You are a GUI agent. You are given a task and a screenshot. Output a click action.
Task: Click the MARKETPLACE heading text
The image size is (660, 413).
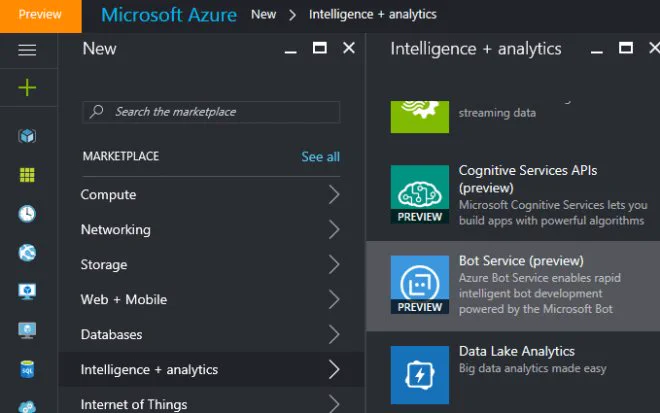coord(121,156)
